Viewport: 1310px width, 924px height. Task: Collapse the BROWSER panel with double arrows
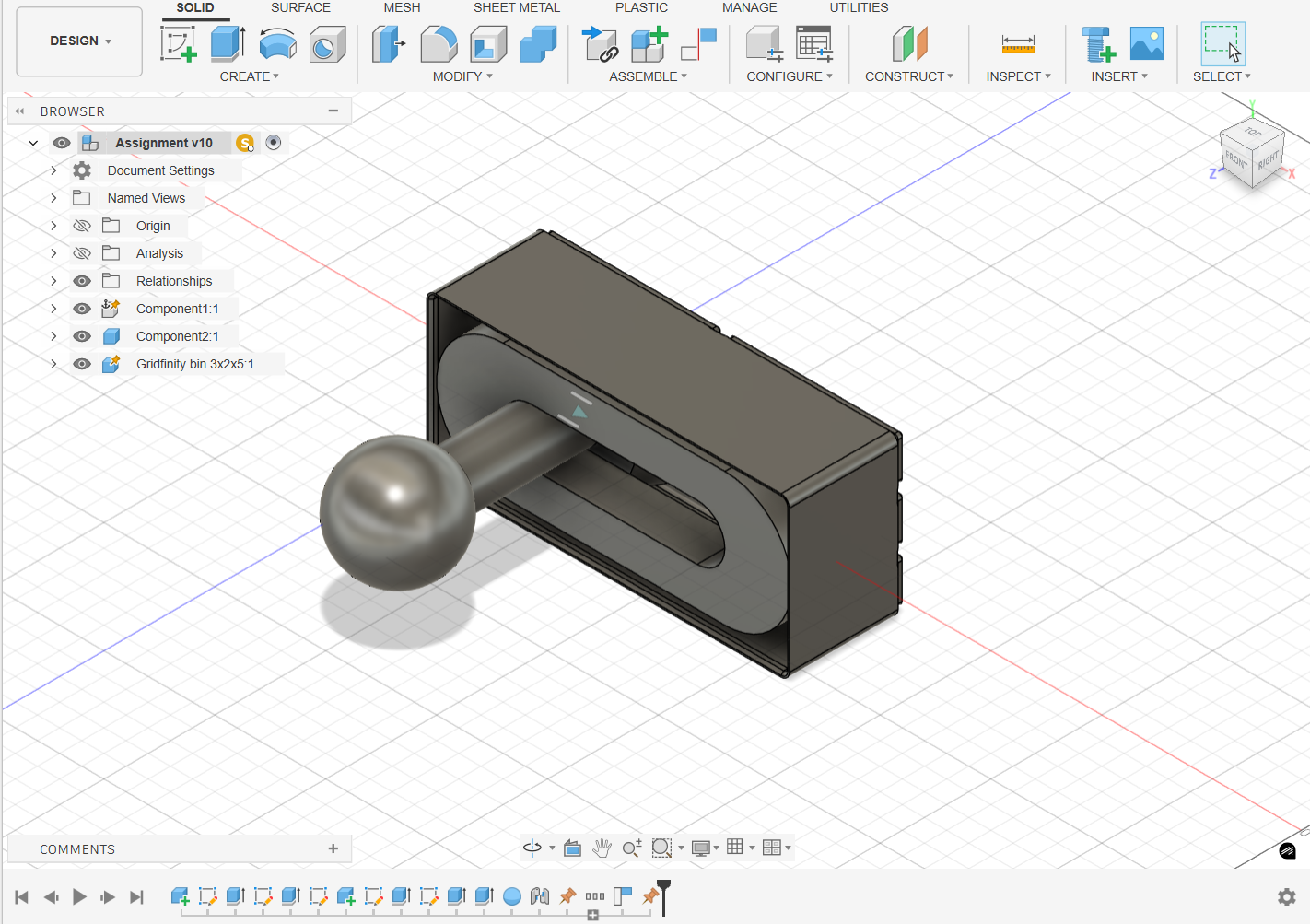[x=19, y=111]
